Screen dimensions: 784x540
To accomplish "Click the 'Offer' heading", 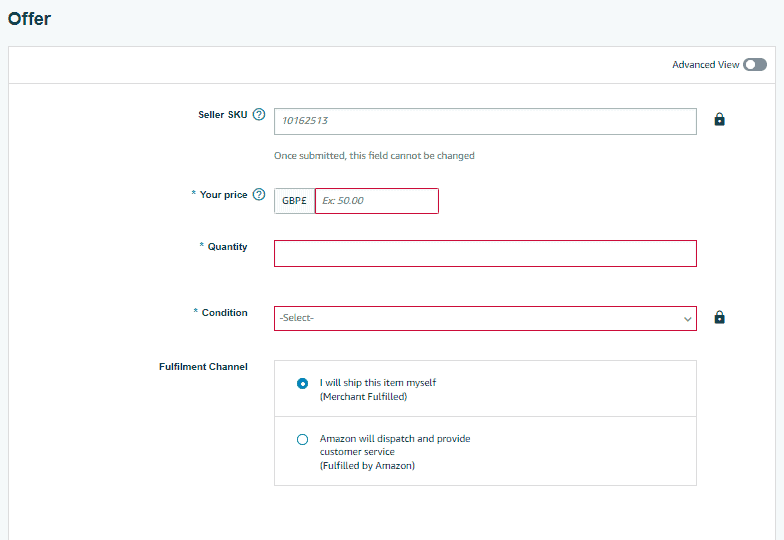I will (x=29, y=19).
